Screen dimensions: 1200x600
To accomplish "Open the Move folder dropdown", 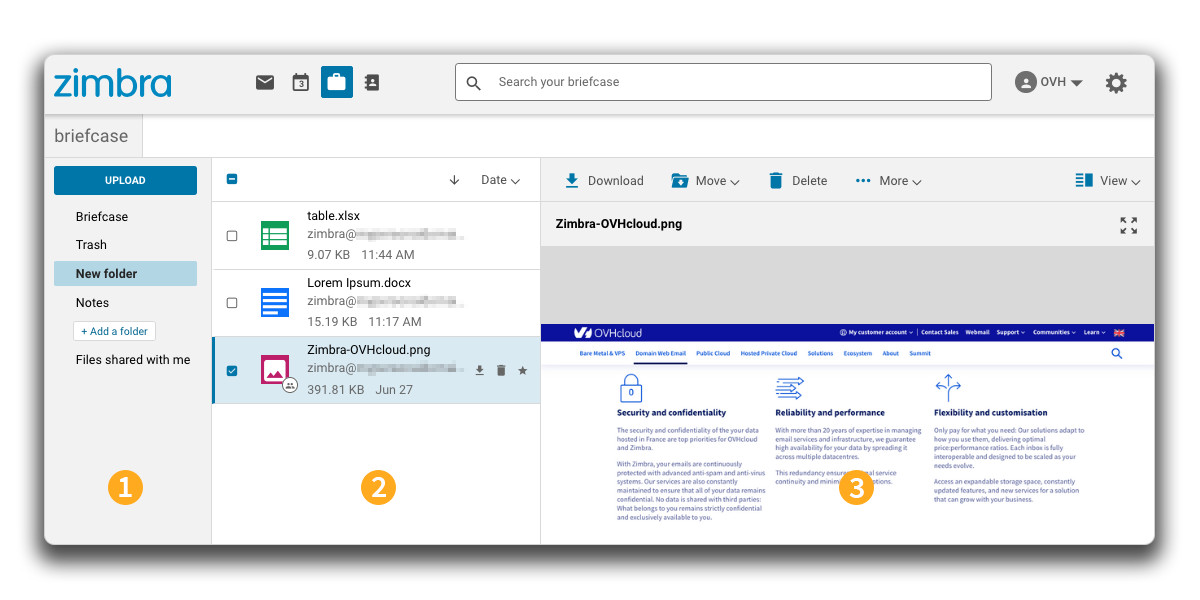I will pyautogui.click(x=706, y=180).
